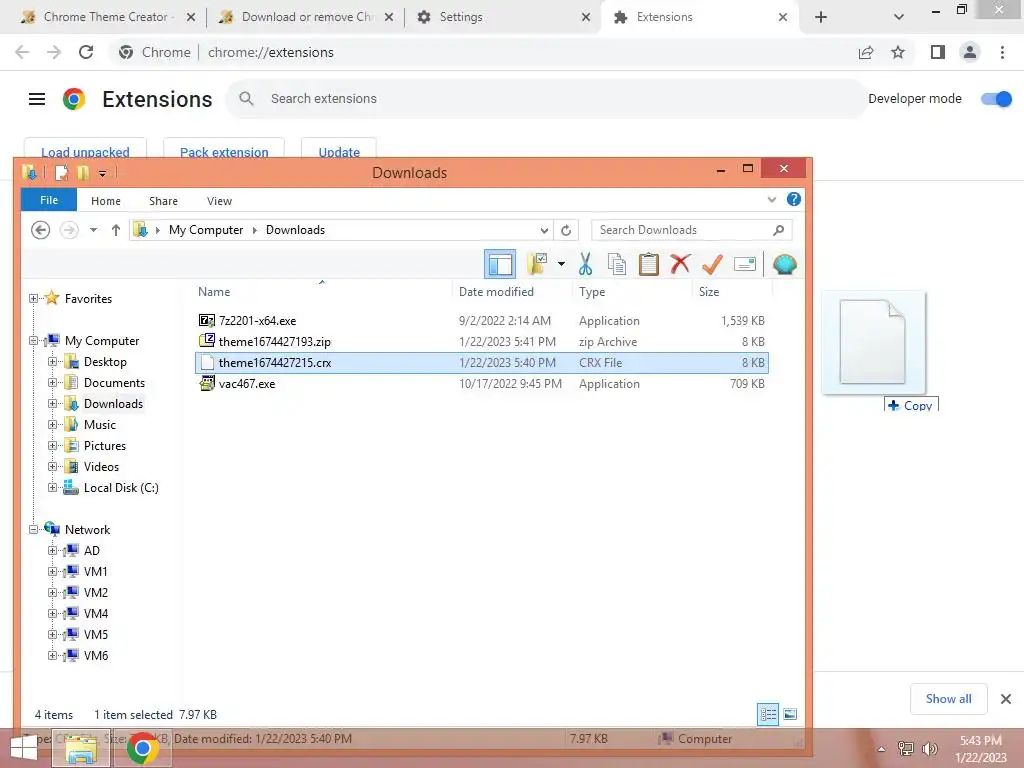The image size is (1024, 768).
Task: Click refresh icon beside the address bar
Action: click(x=566, y=230)
